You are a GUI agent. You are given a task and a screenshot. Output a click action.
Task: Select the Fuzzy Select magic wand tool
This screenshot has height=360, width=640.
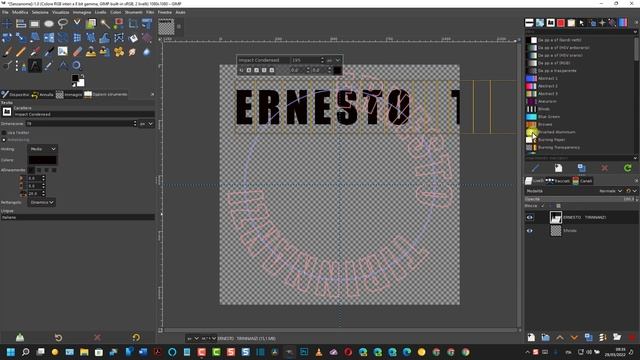pos(105,24)
